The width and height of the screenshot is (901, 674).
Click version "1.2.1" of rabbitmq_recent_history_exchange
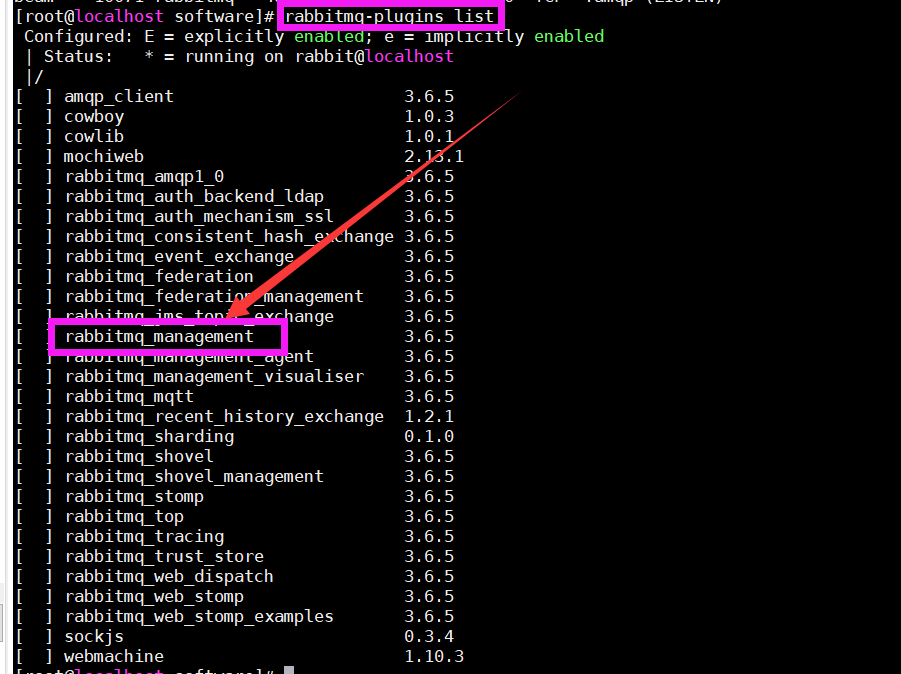coord(429,417)
